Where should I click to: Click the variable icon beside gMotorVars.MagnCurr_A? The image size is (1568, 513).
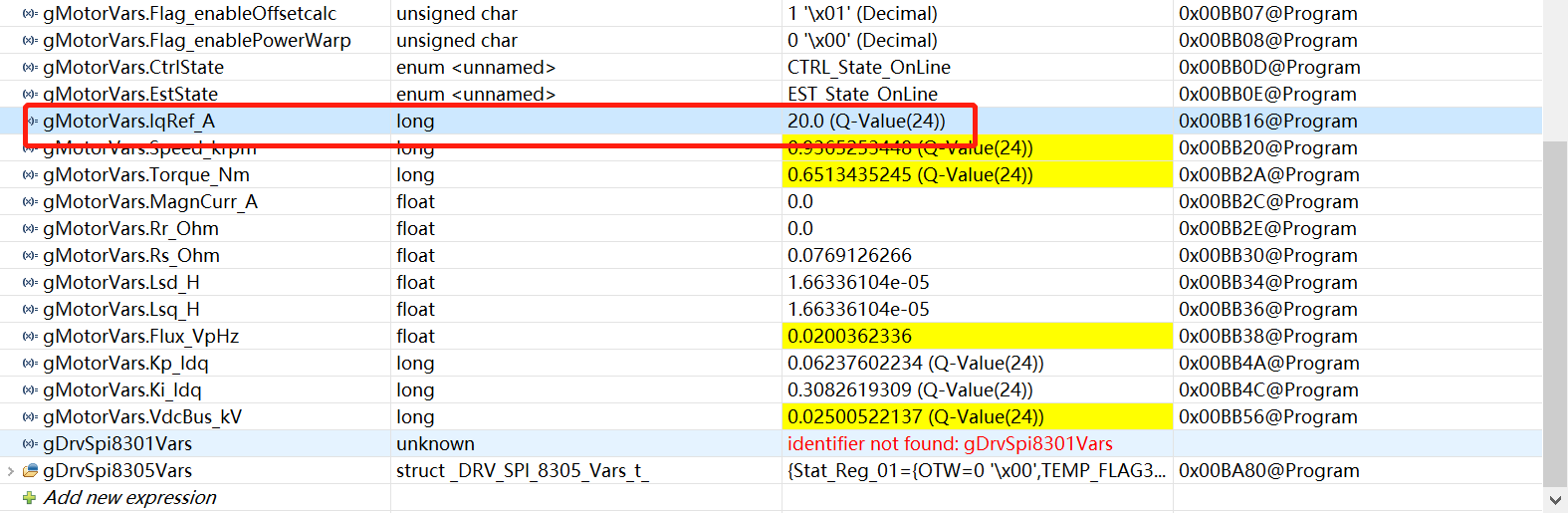pos(30,202)
